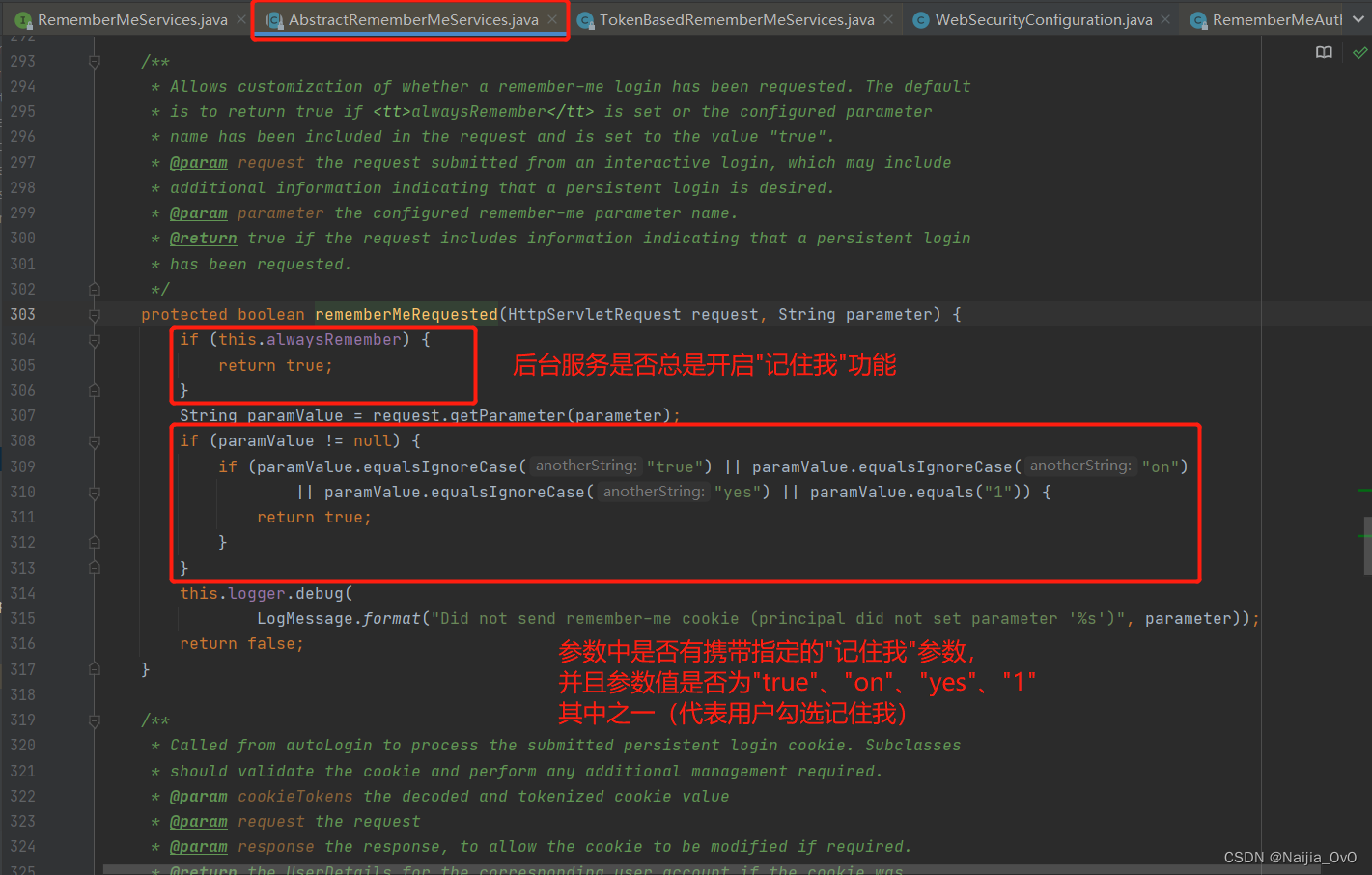Place cursor on alwaysRemember in line 304
The image size is (1372, 875).
334,339
